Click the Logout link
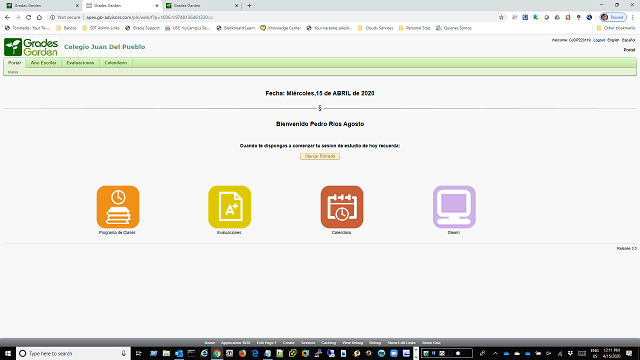Viewport: 640px width, 360px height. pos(599,40)
